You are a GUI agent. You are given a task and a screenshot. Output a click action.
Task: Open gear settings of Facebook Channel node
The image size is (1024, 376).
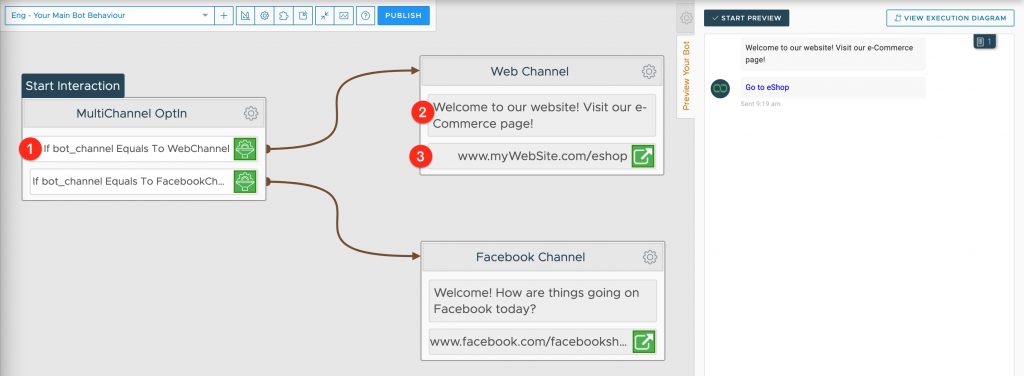point(649,257)
